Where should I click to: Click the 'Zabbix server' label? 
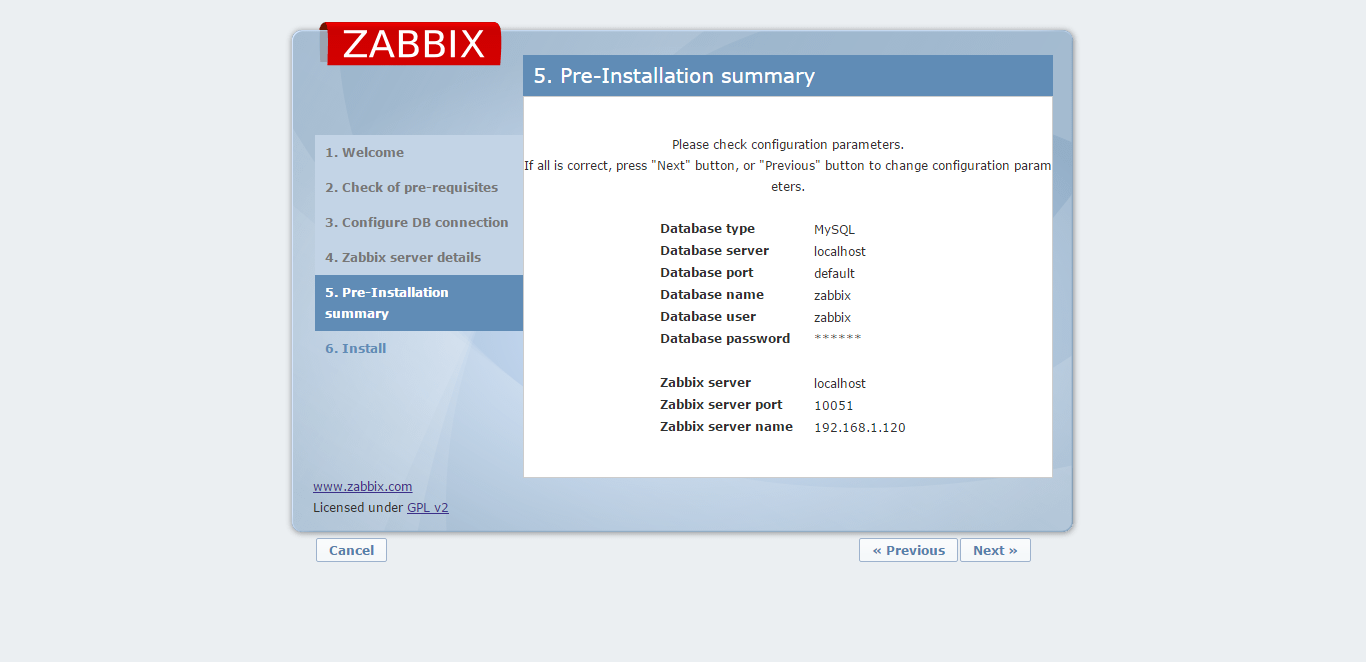click(706, 383)
